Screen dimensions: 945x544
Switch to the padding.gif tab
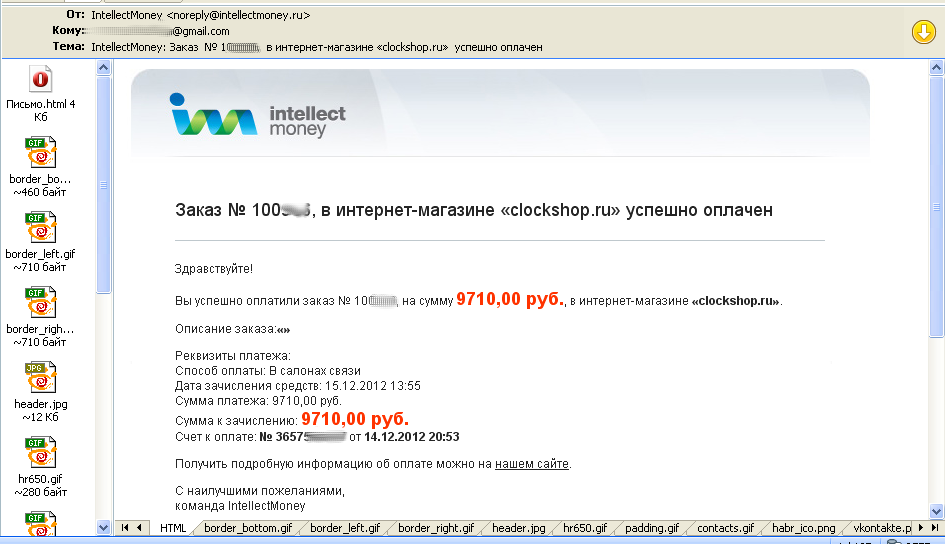click(652, 528)
